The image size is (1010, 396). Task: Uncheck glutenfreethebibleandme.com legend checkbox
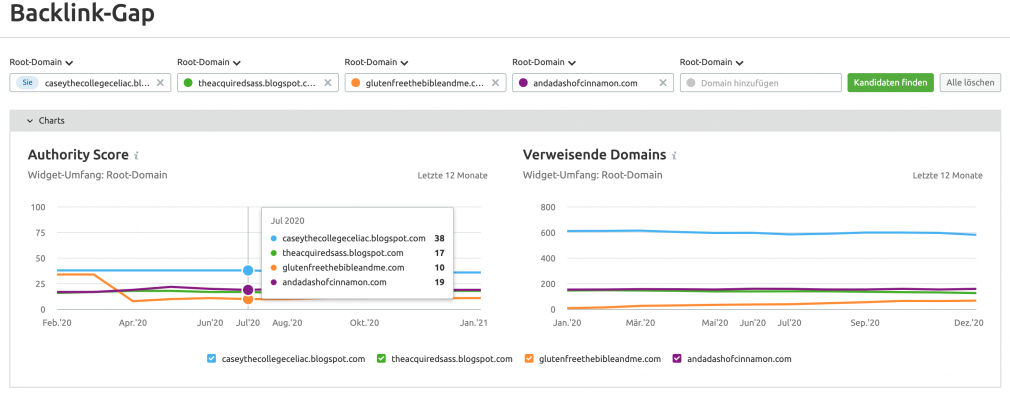(530, 359)
